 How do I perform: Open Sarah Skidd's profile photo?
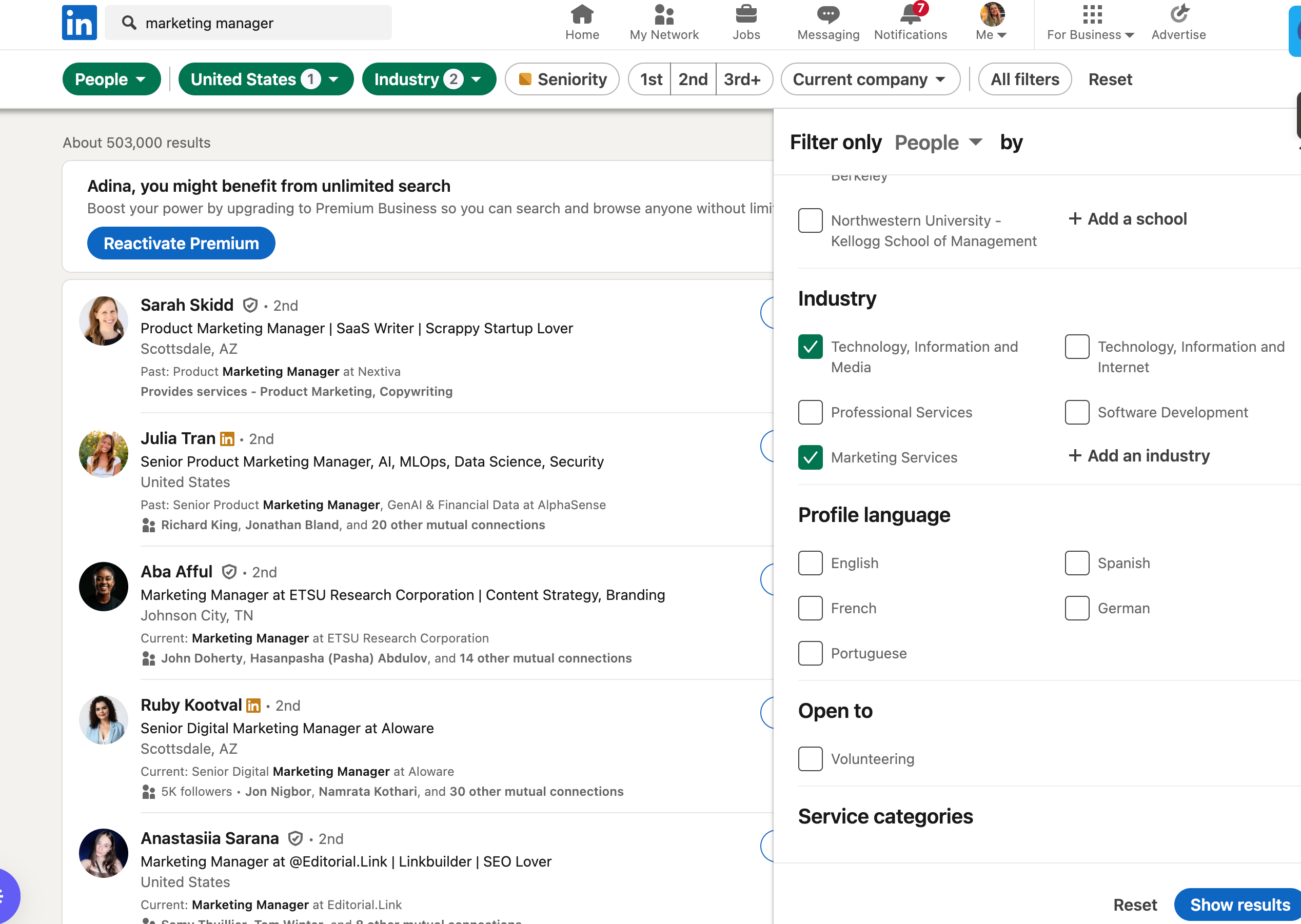coord(104,321)
